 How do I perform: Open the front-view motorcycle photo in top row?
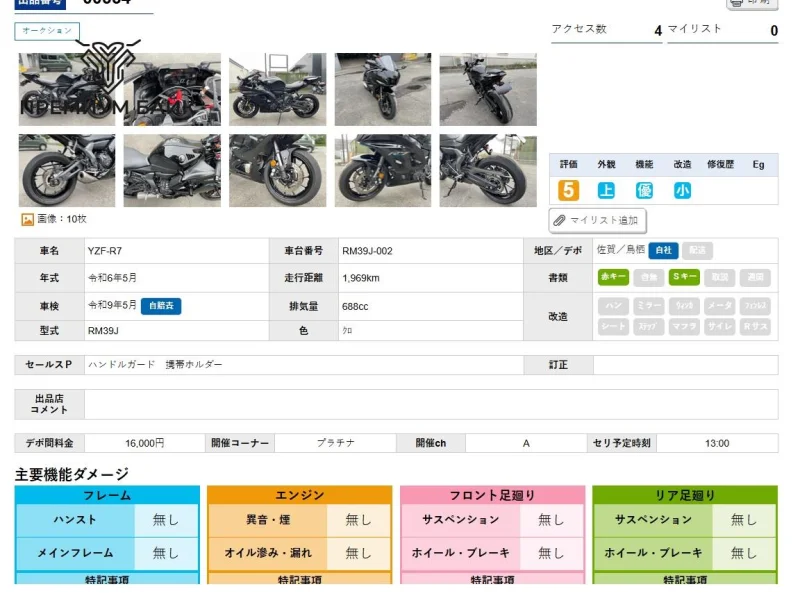point(382,89)
